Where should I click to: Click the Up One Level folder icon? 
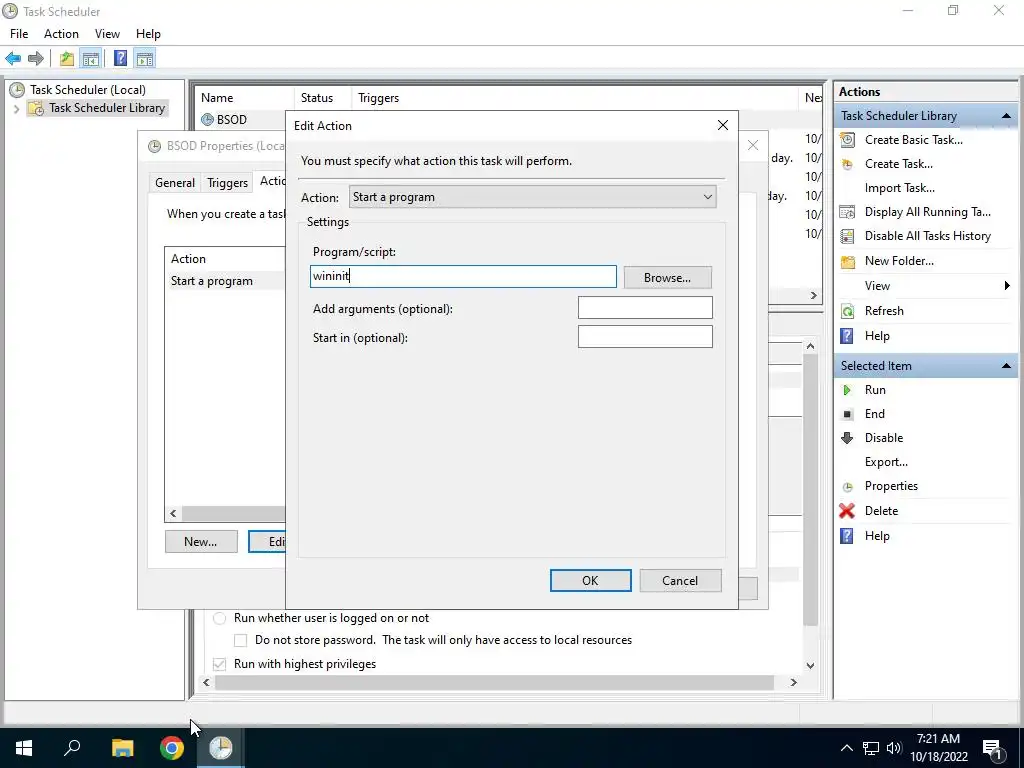tap(67, 59)
